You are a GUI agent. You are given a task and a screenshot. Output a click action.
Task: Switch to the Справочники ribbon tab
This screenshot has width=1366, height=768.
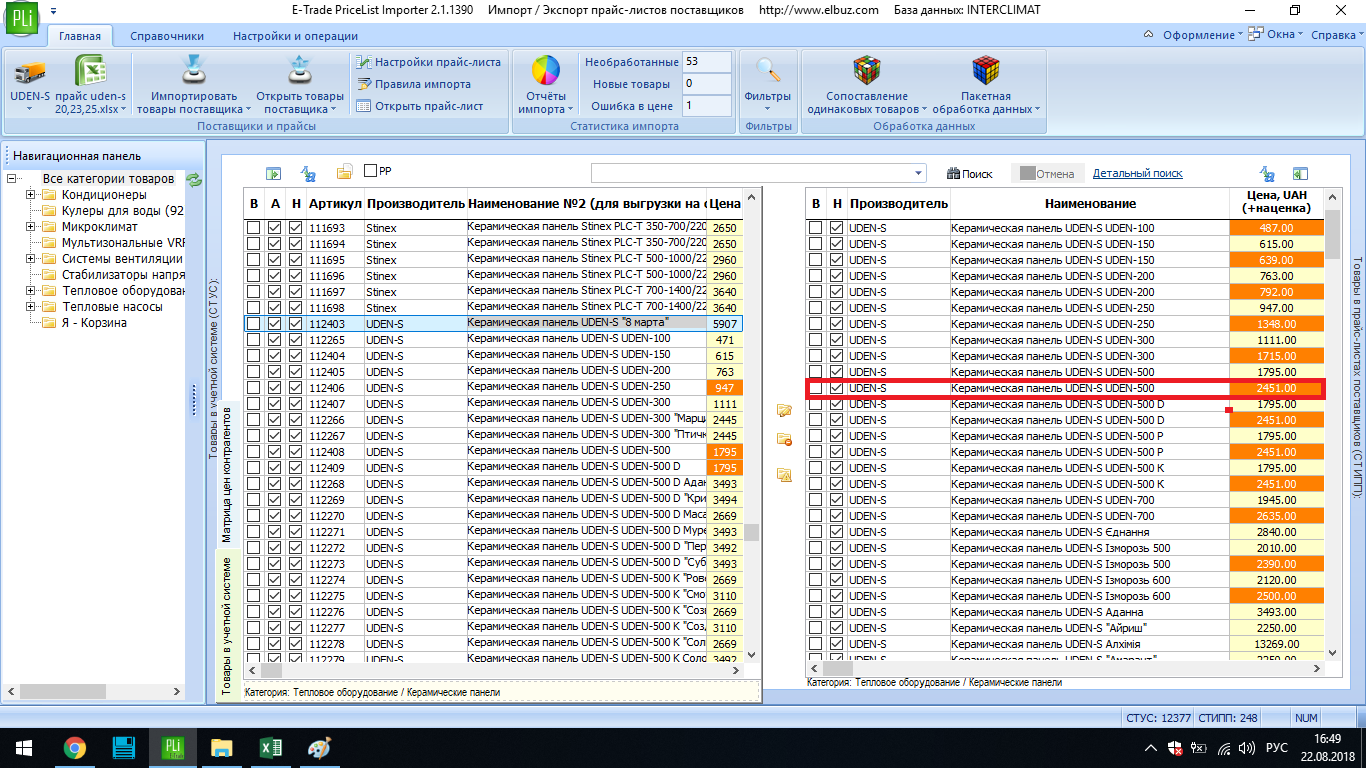pos(167,36)
